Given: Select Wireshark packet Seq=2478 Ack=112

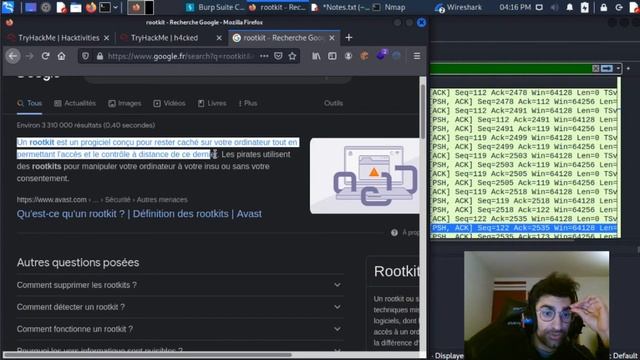Looking at the screenshot, I should [524, 102].
